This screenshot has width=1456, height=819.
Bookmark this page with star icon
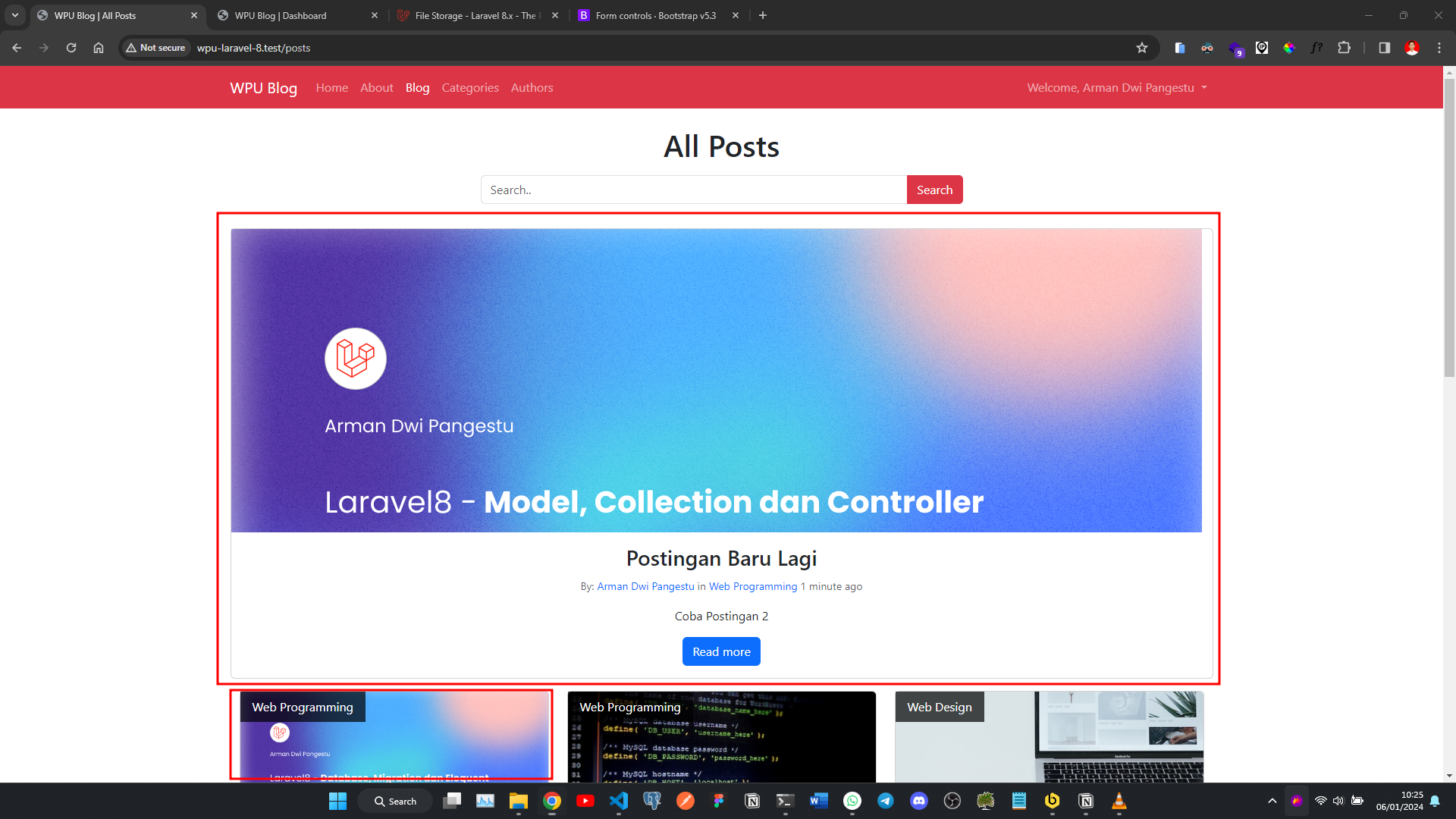[x=1142, y=48]
